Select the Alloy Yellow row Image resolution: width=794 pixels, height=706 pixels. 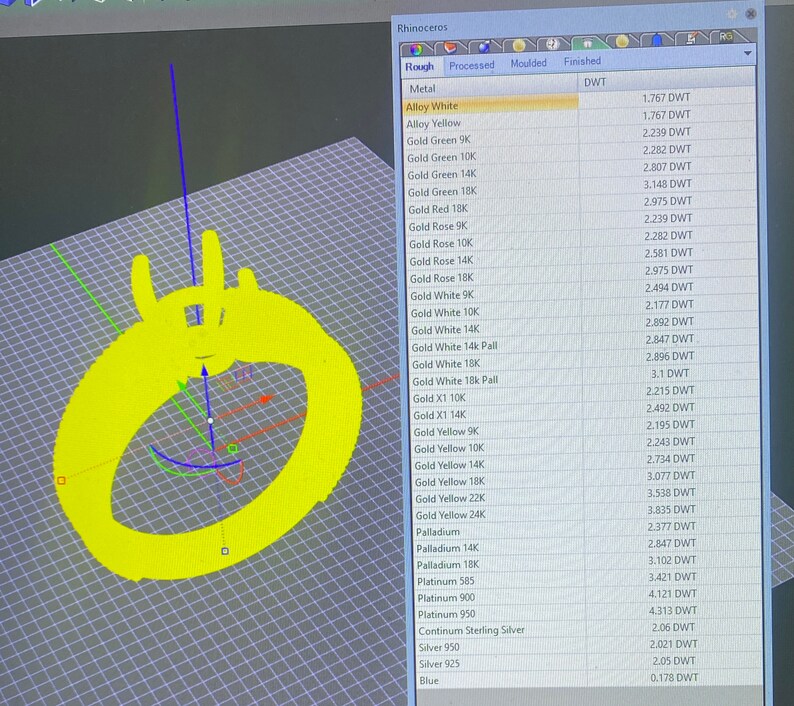coord(580,120)
